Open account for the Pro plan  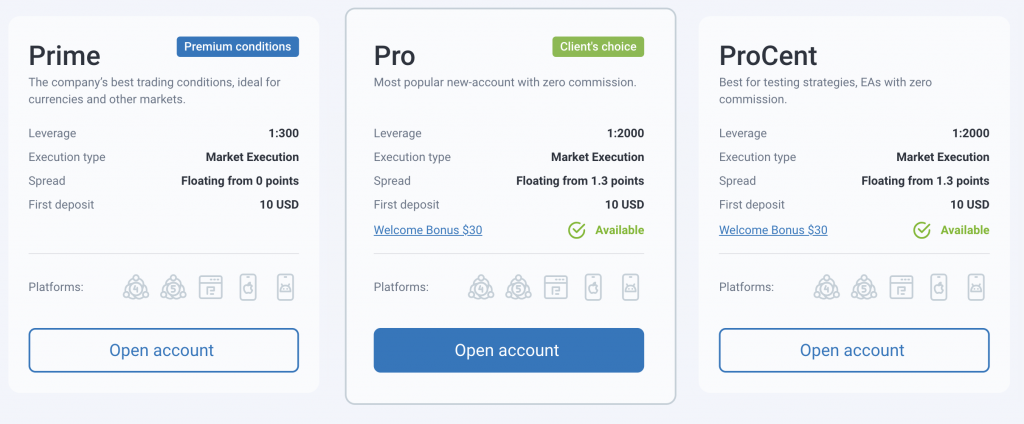click(508, 350)
